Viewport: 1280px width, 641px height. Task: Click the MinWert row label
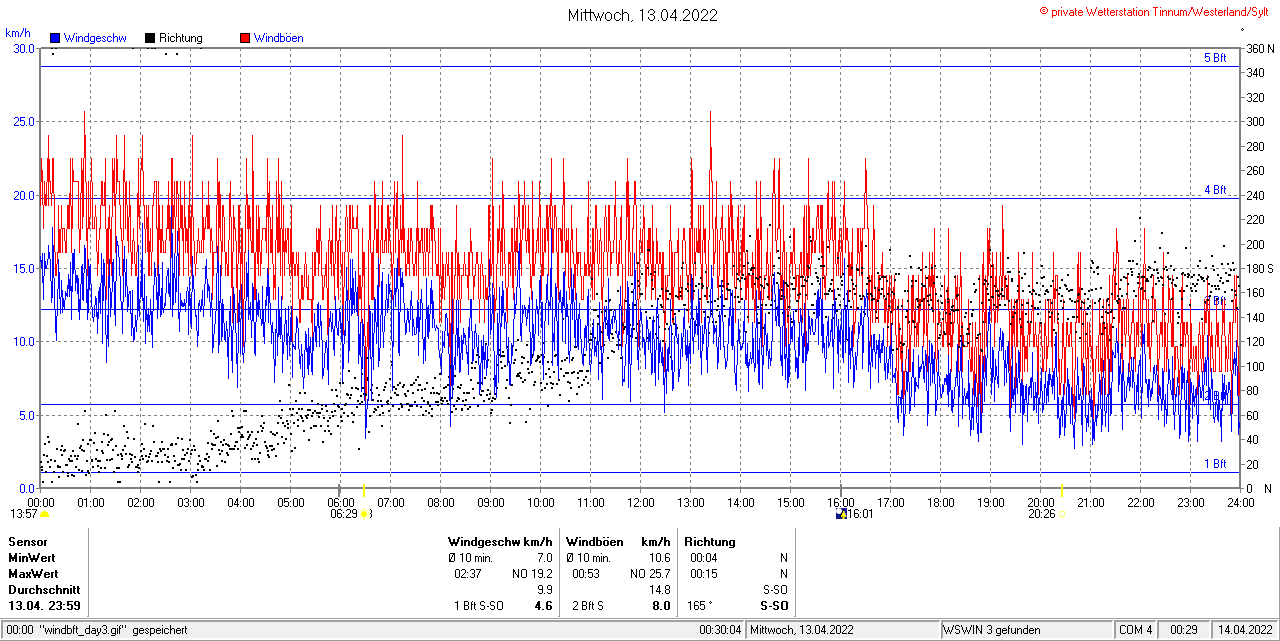point(32,558)
